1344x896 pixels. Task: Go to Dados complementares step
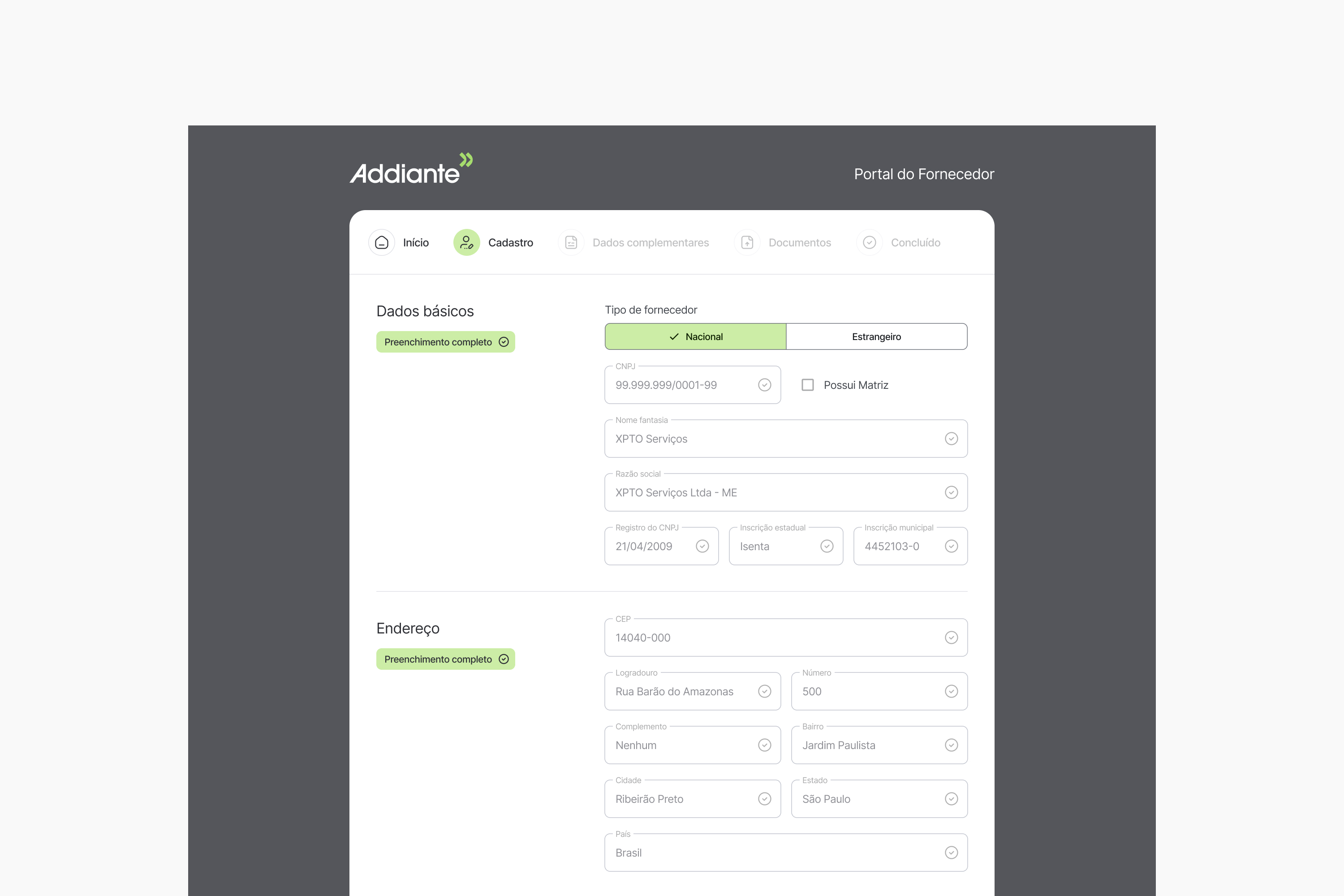pos(650,242)
